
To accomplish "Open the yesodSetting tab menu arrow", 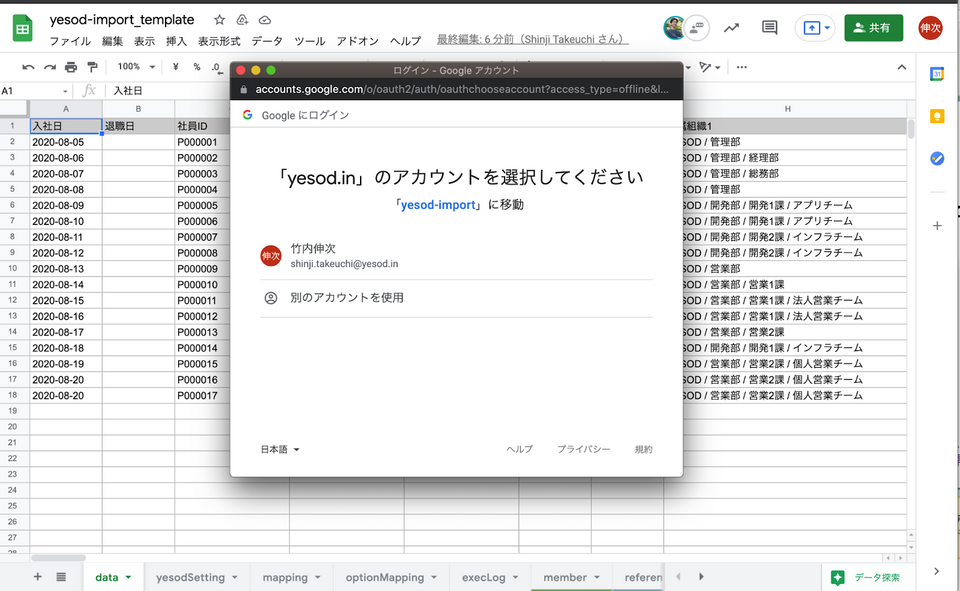I will pos(234,578).
